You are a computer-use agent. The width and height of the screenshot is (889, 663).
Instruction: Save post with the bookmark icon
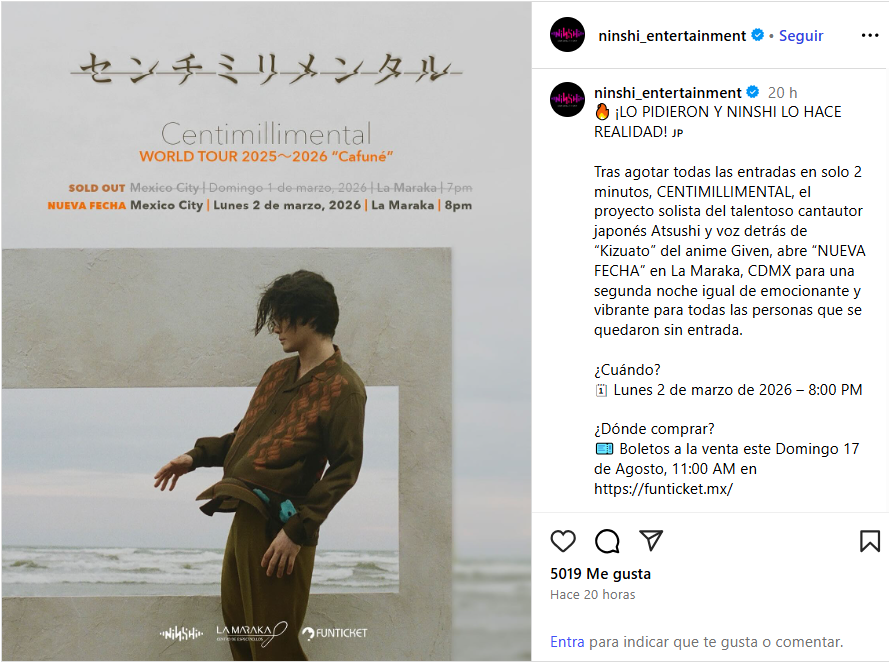(869, 541)
